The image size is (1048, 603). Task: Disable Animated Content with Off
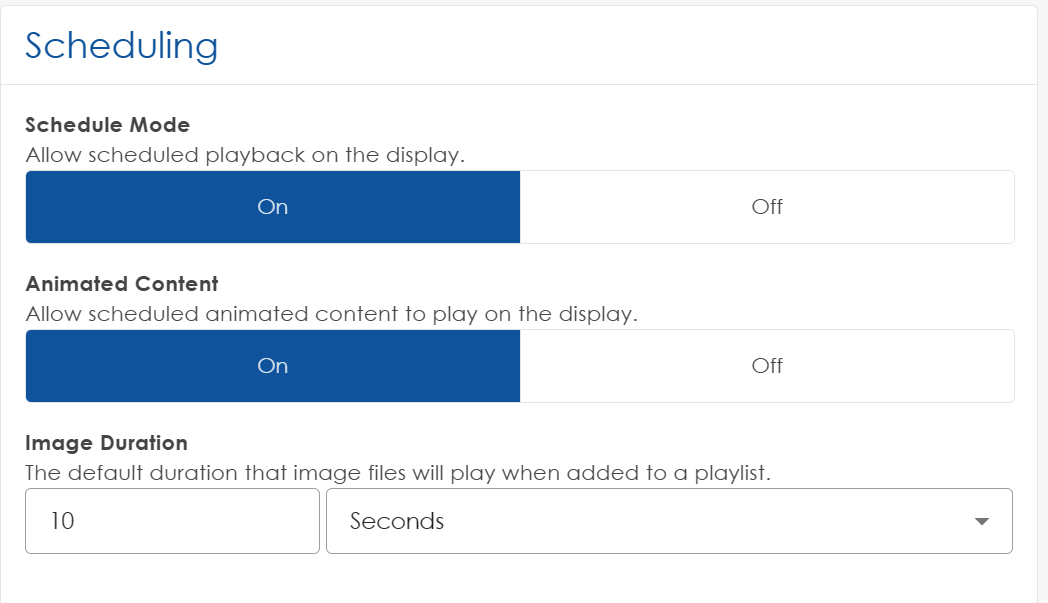767,366
